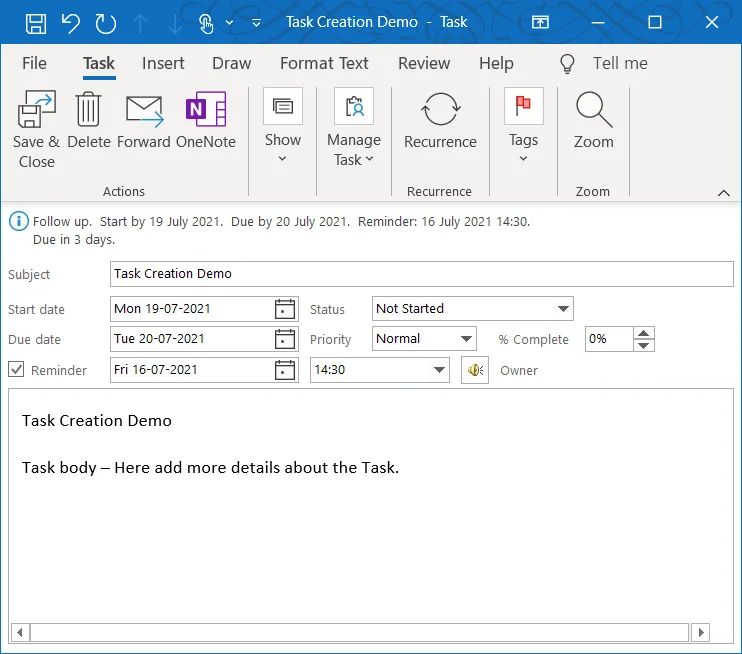Collapse the ribbon

[724, 193]
